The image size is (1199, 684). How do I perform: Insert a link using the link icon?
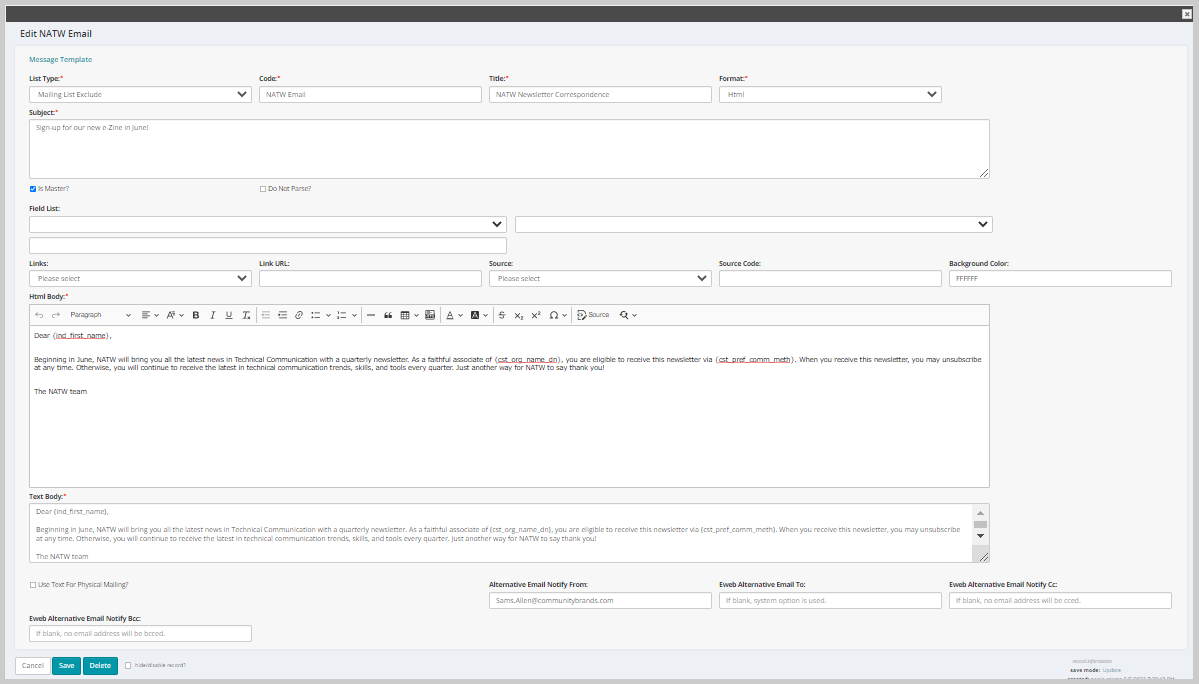(x=297, y=314)
